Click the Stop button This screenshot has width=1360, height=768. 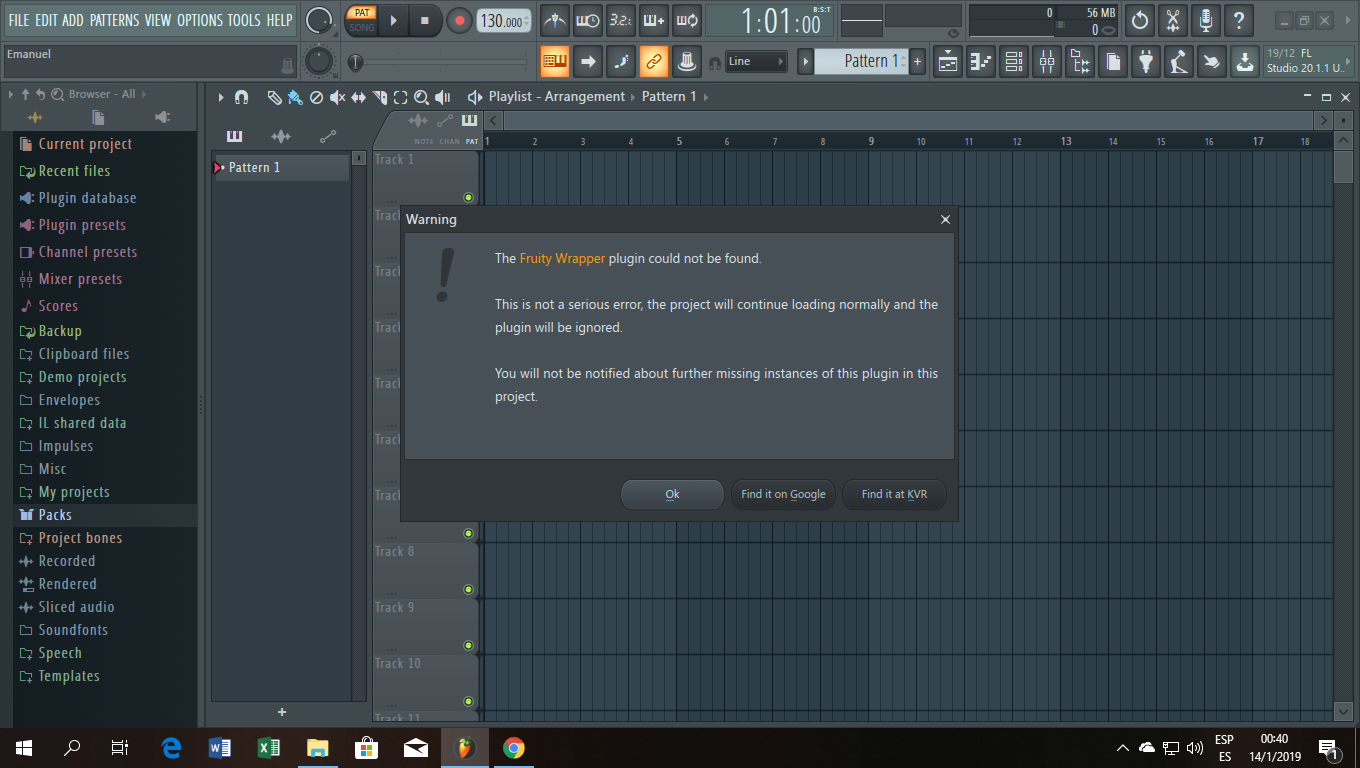point(425,20)
